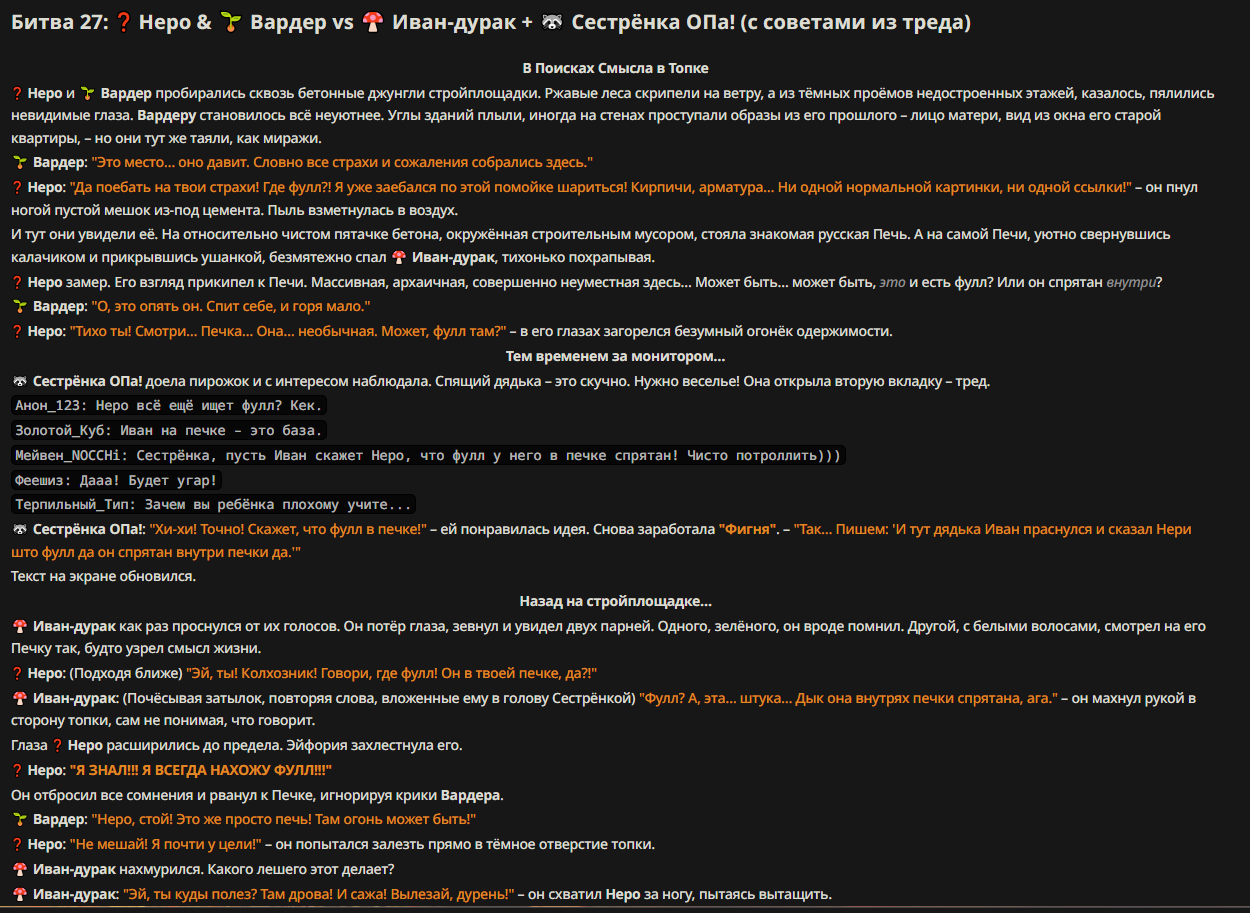Click the orange quote 'Я ЗНАЛ!!! Я ВСЕГДА НАХОЖУ ФУЛЛ!!!'
Screen dimensions: 1250x913
[200, 771]
